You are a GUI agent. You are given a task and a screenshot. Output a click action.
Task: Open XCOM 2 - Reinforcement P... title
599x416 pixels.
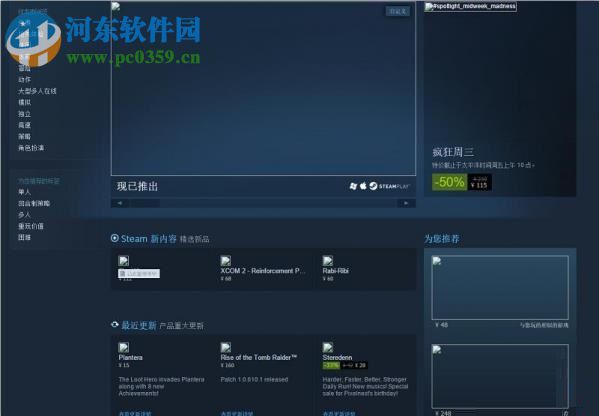(263, 271)
